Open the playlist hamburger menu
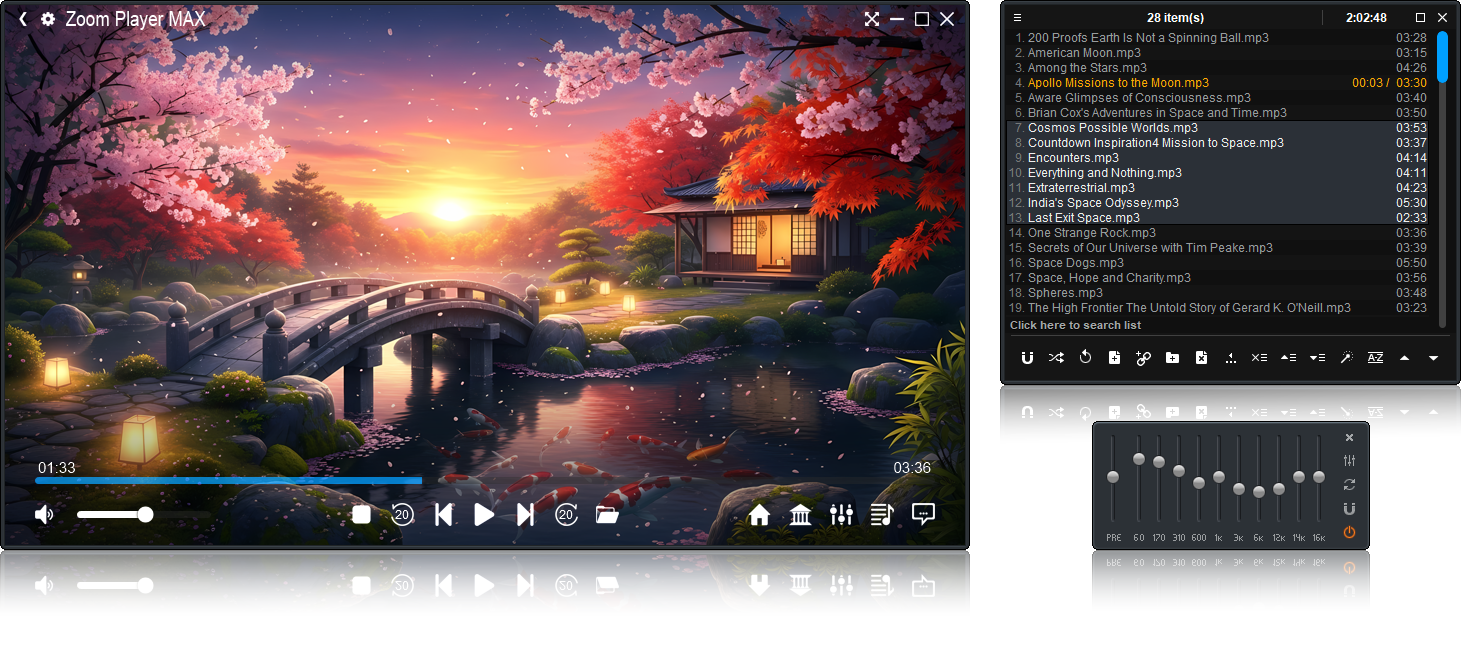Screen dimensions: 1461x661 [x=1017, y=18]
